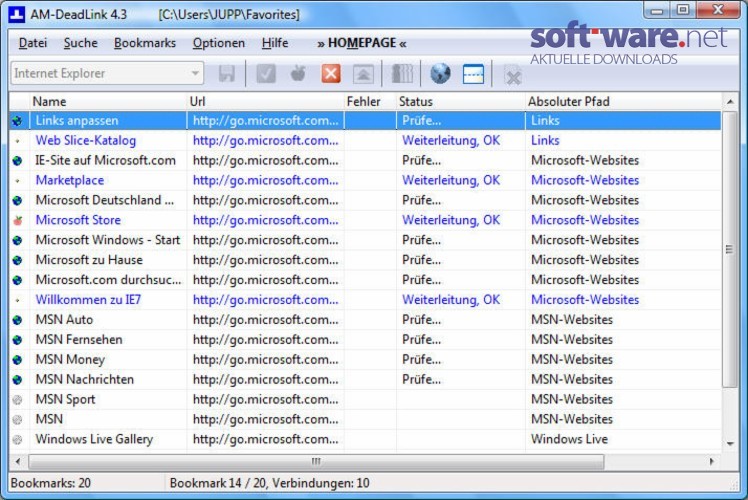
Task: Click globe icon beside MSN Money
Action: click(18, 360)
